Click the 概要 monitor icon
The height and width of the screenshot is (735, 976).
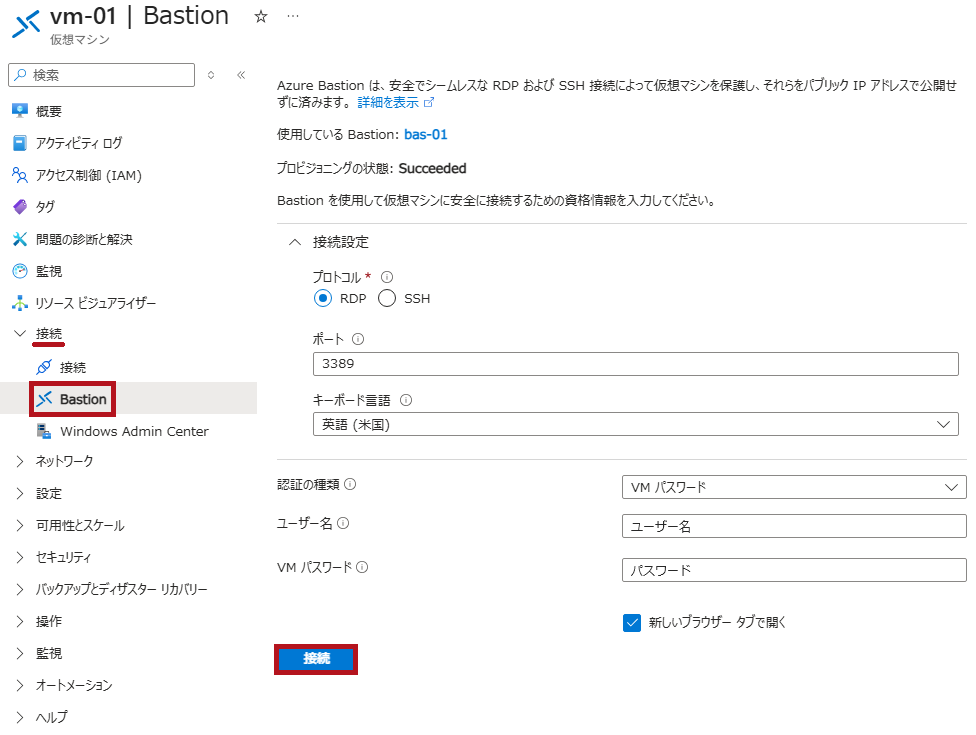[x=20, y=111]
